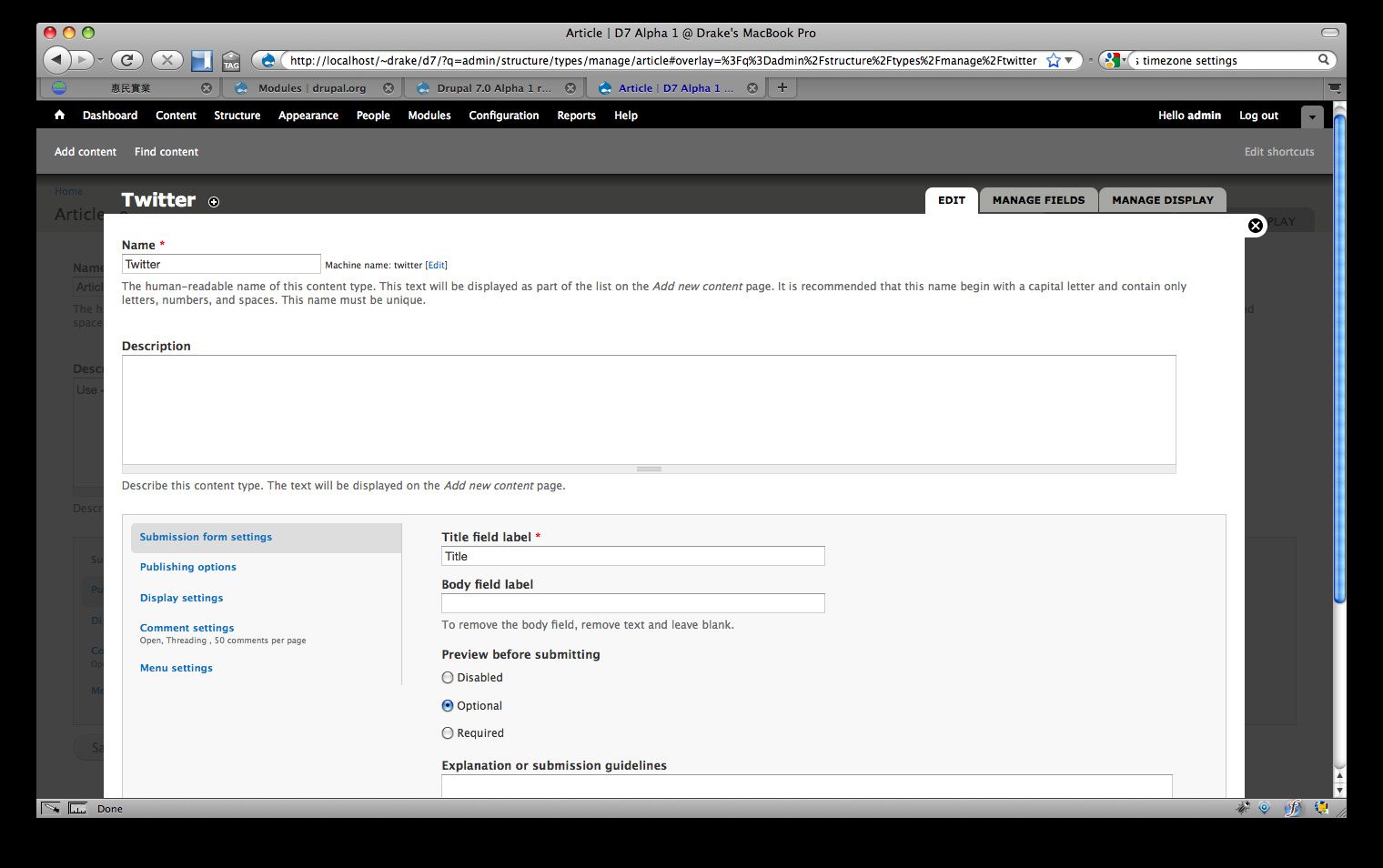Viewport: 1383px width, 868px height.
Task: Go to the Drupal home icon in admin toolbar
Action: 59,116
